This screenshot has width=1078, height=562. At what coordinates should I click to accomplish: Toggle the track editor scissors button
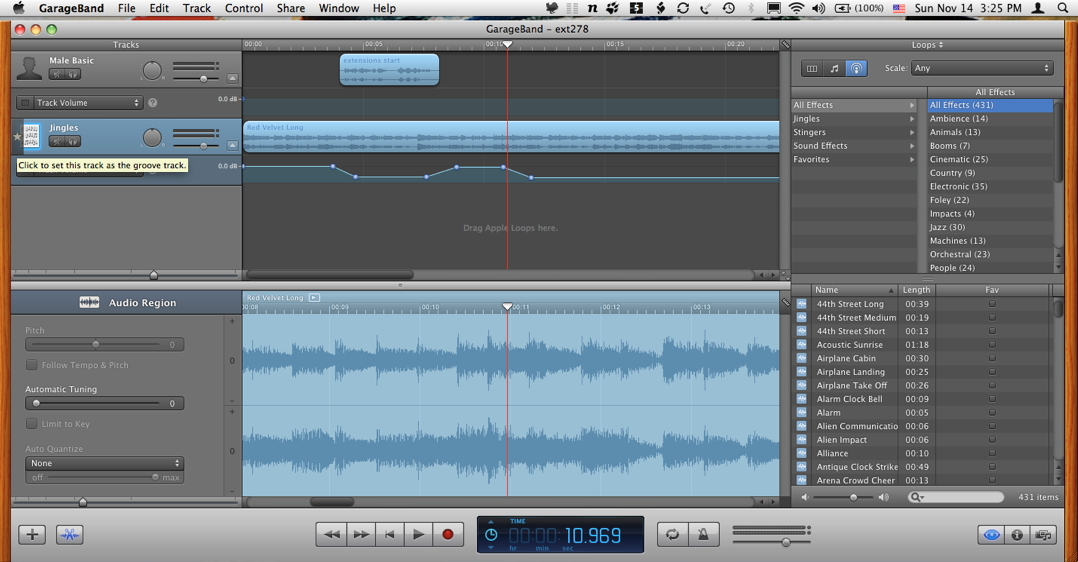pyautogui.click(x=69, y=534)
